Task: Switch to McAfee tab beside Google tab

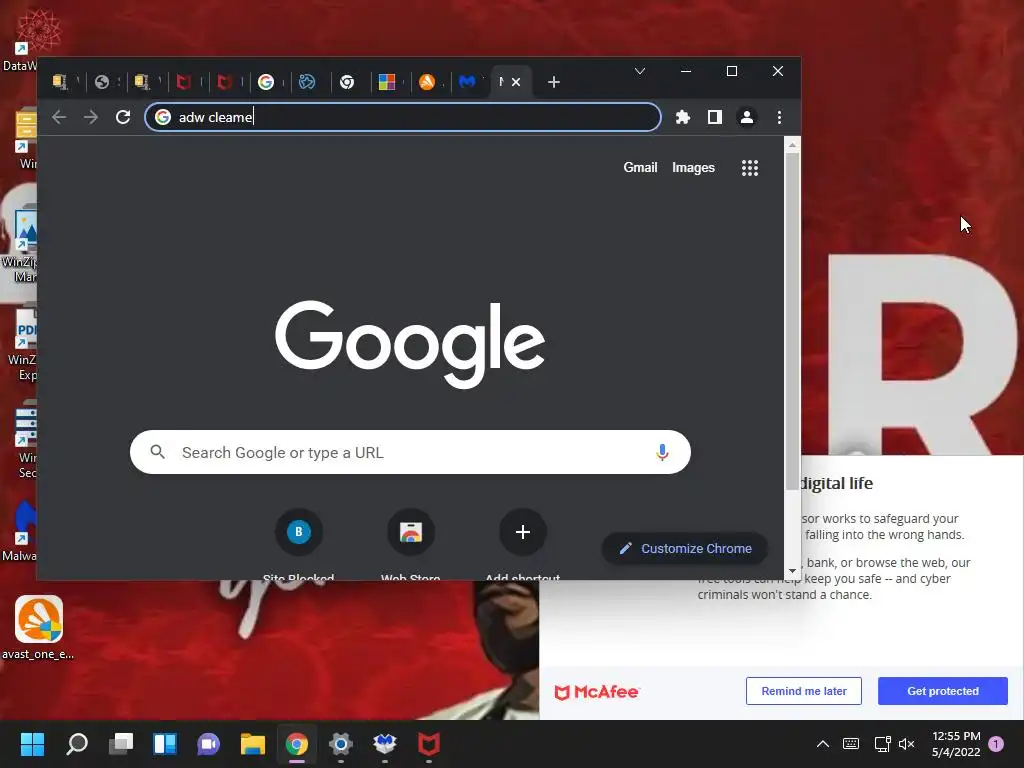Action: [225, 82]
